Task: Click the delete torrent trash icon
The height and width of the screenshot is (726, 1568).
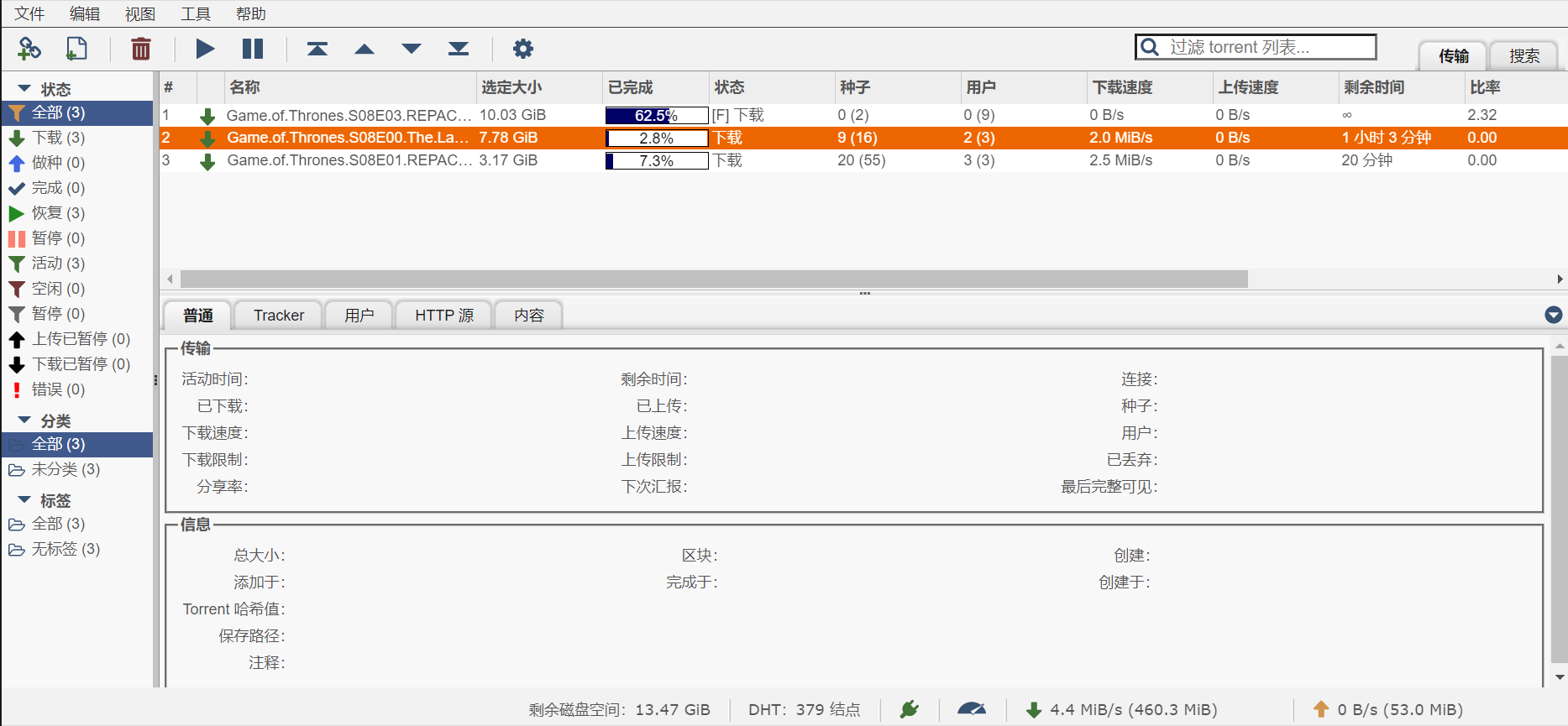Action: pos(141,49)
